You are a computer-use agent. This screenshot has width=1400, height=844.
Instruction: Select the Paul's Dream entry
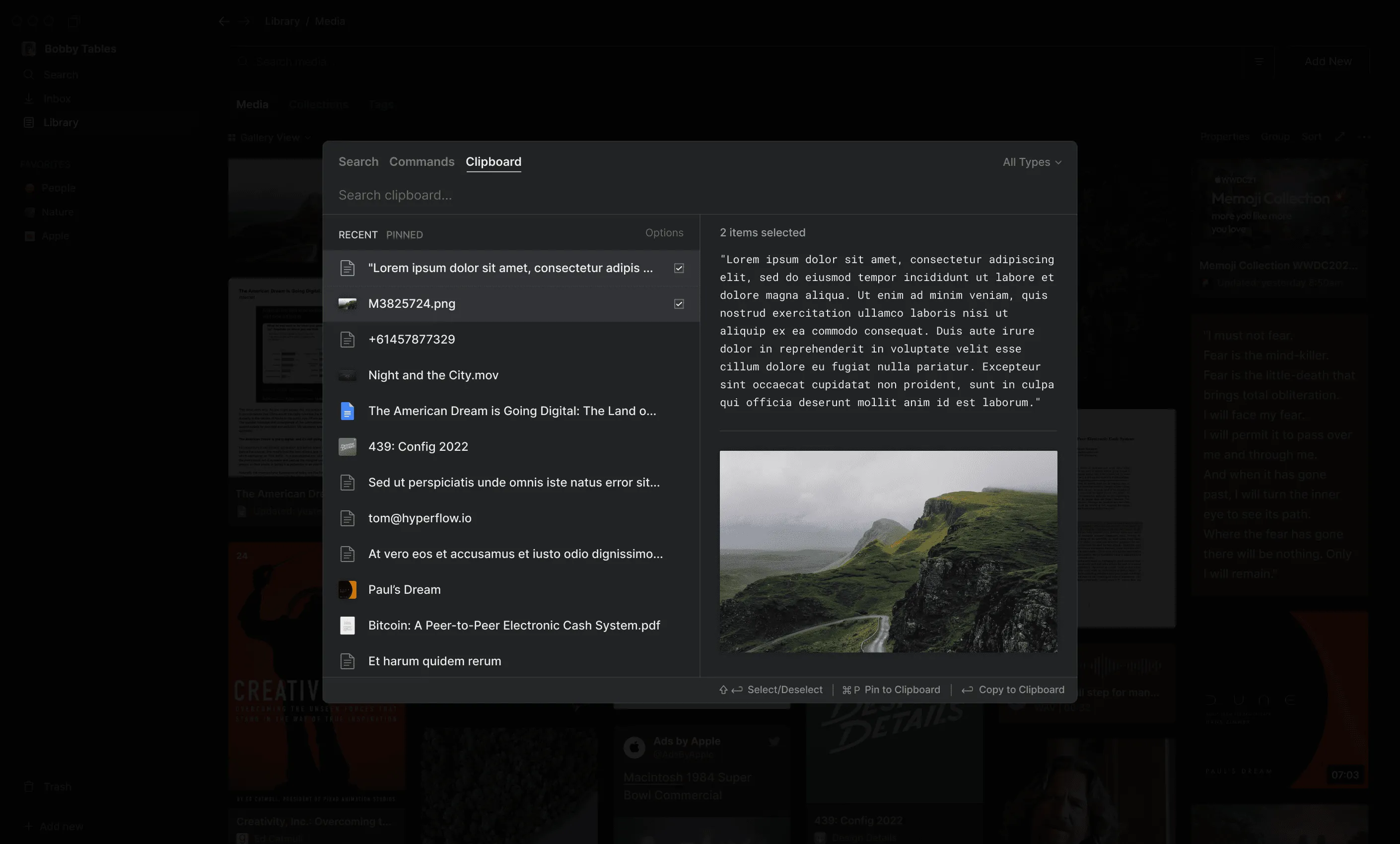pyautogui.click(x=511, y=590)
